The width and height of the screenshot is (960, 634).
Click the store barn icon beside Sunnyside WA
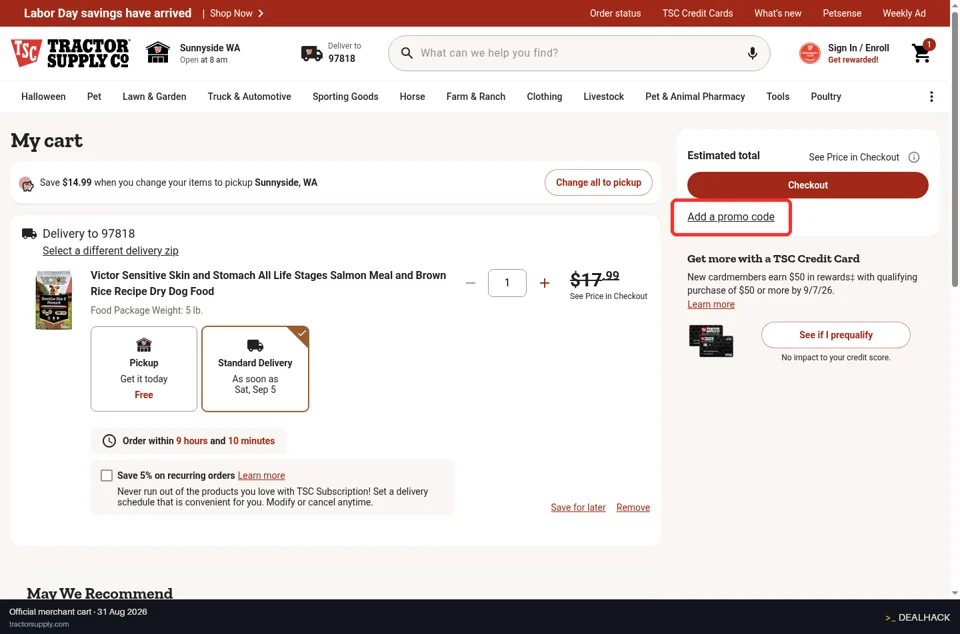click(x=158, y=53)
